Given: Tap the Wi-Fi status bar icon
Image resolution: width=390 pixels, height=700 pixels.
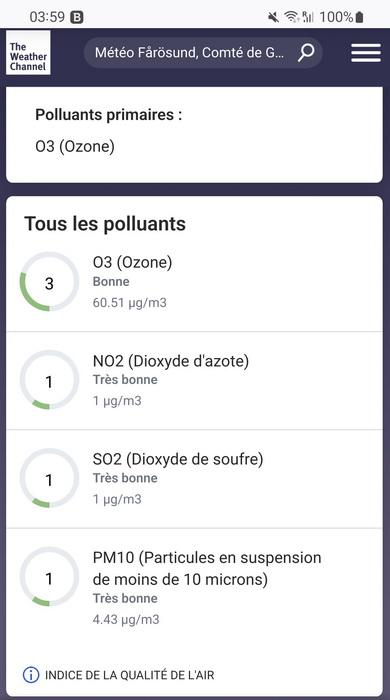Looking at the screenshot, I should pos(292,17).
